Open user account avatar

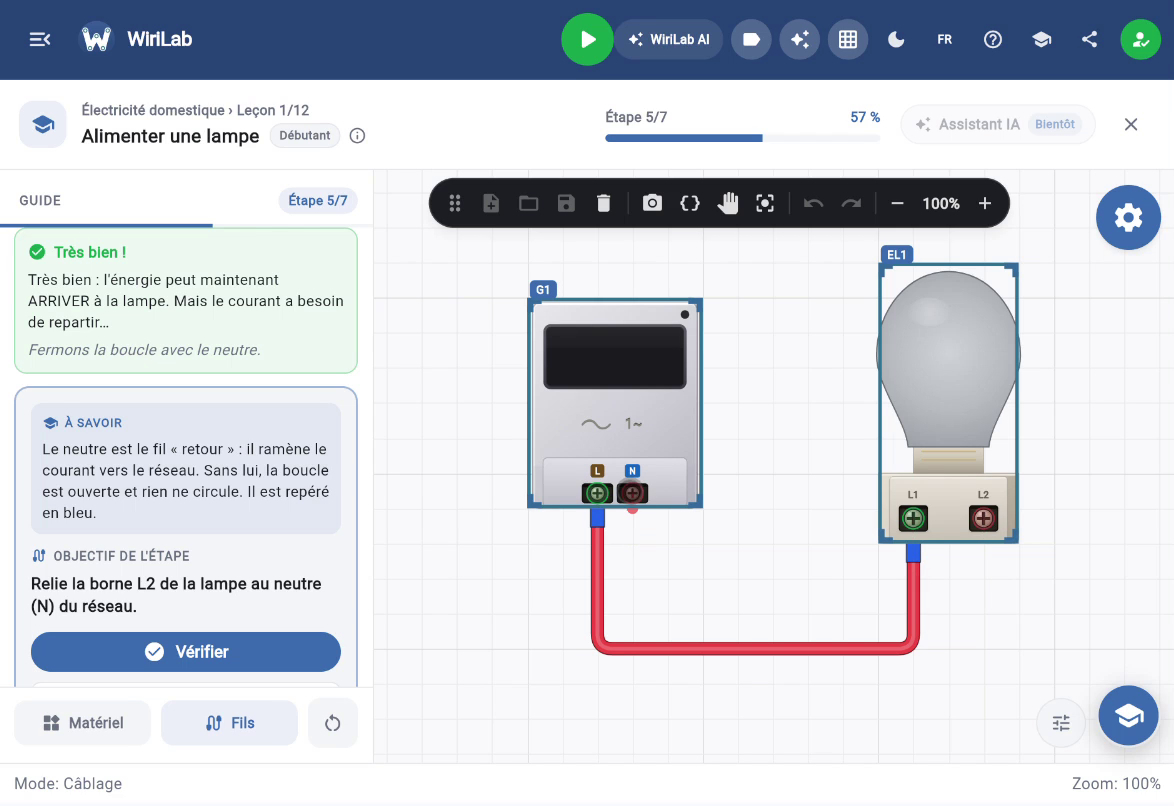pyautogui.click(x=1140, y=39)
